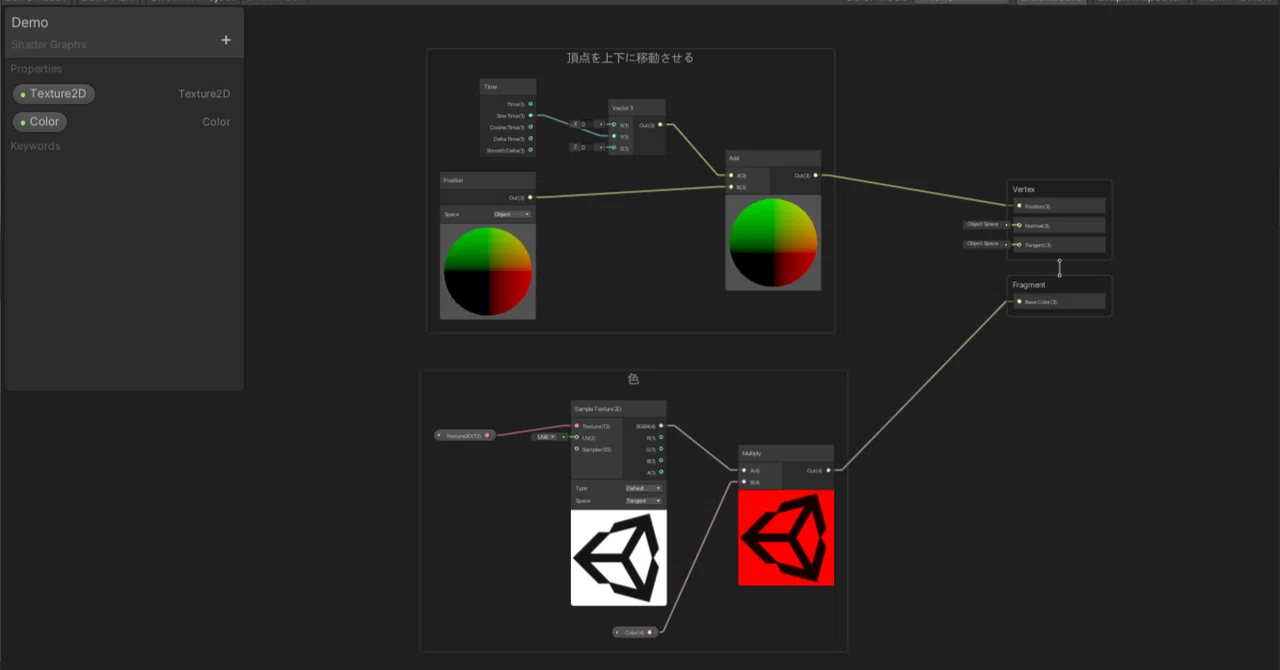Click the Sample Texture 2D preview image
The height and width of the screenshot is (670, 1280).
pyautogui.click(x=618, y=558)
